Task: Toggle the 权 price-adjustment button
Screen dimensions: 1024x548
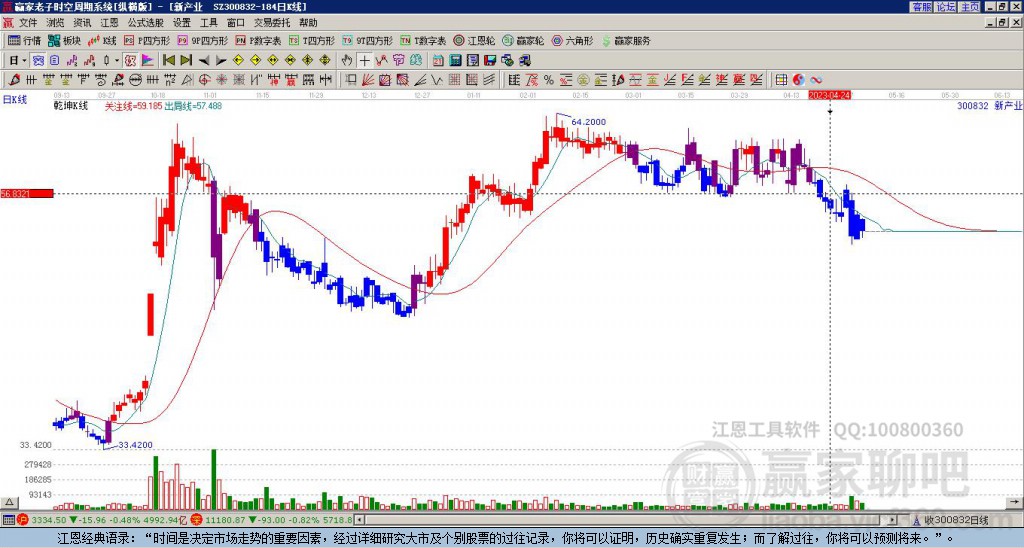Action: (x=130, y=61)
